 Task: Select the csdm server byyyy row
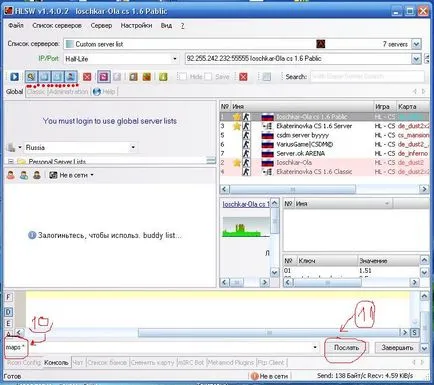click(324, 135)
